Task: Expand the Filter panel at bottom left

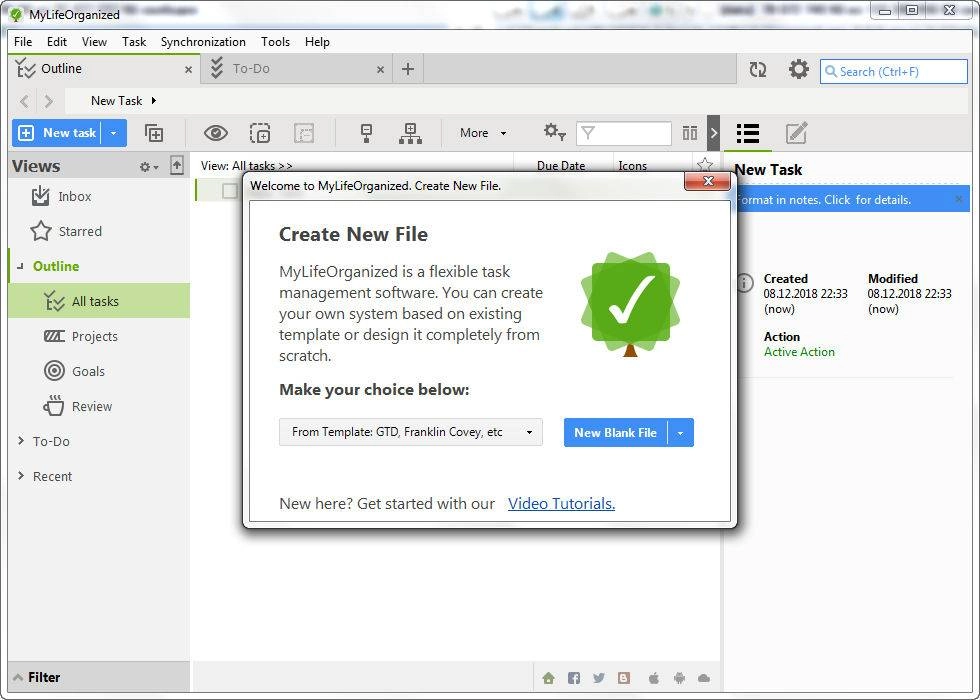Action: (x=99, y=677)
